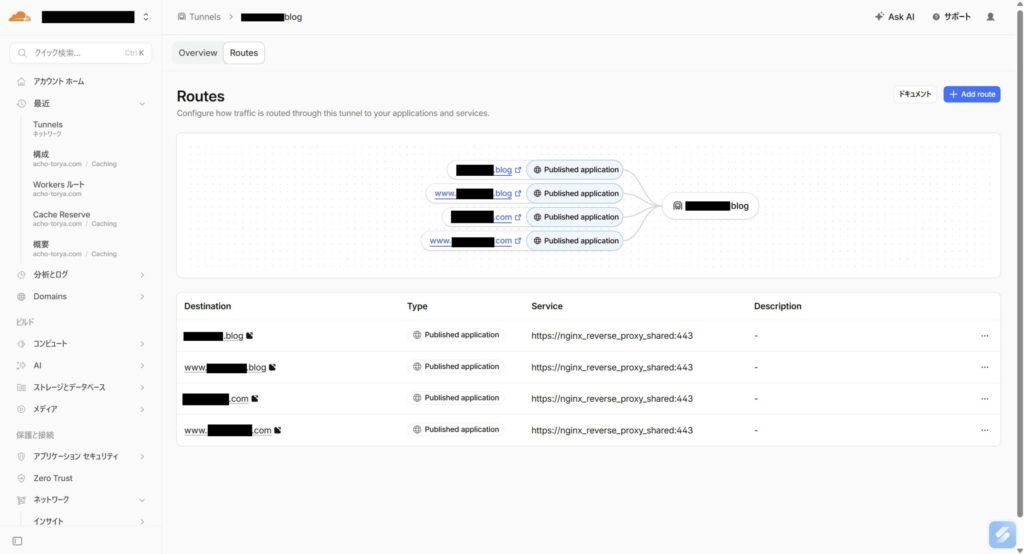The image size is (1024, 554).
Task: Click the アプリケーション セキュリティ shield icon
Action: (21, 457)
